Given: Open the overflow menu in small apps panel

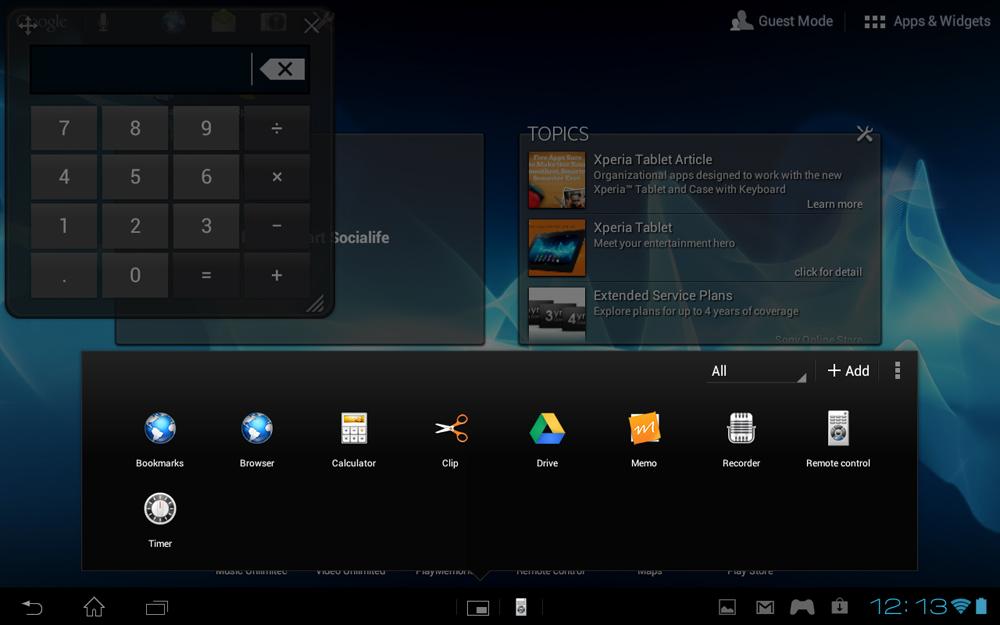Looking at the screenshot, I should [x=897, y=371].
